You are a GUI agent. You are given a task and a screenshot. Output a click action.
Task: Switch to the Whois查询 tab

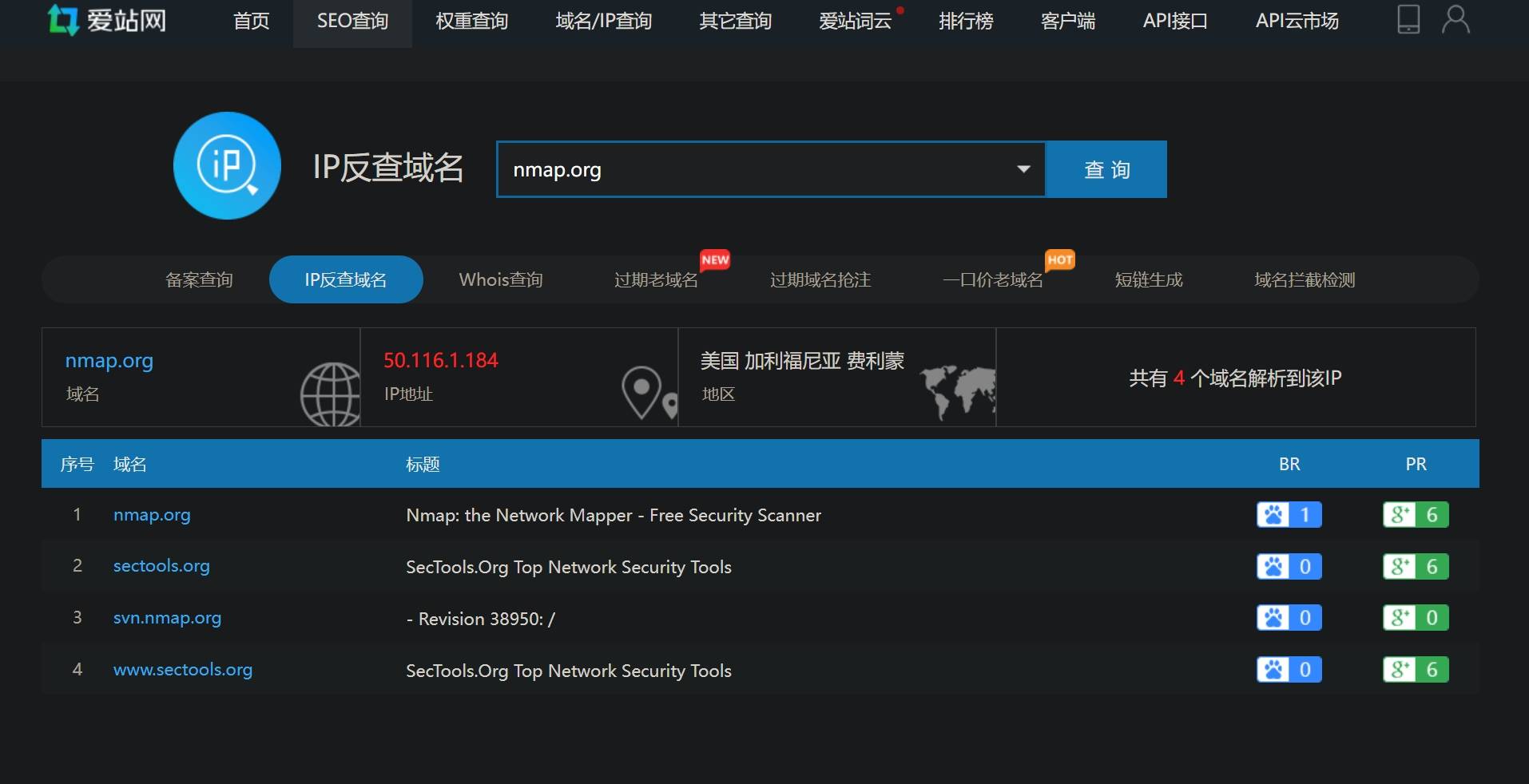[501, 279]
